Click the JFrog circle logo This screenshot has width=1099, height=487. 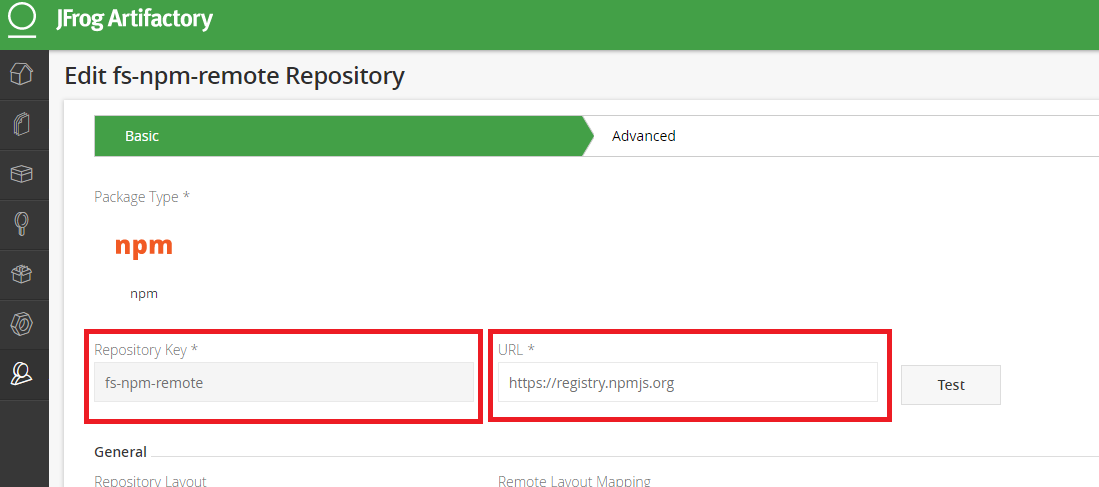[x=22, y=19]
